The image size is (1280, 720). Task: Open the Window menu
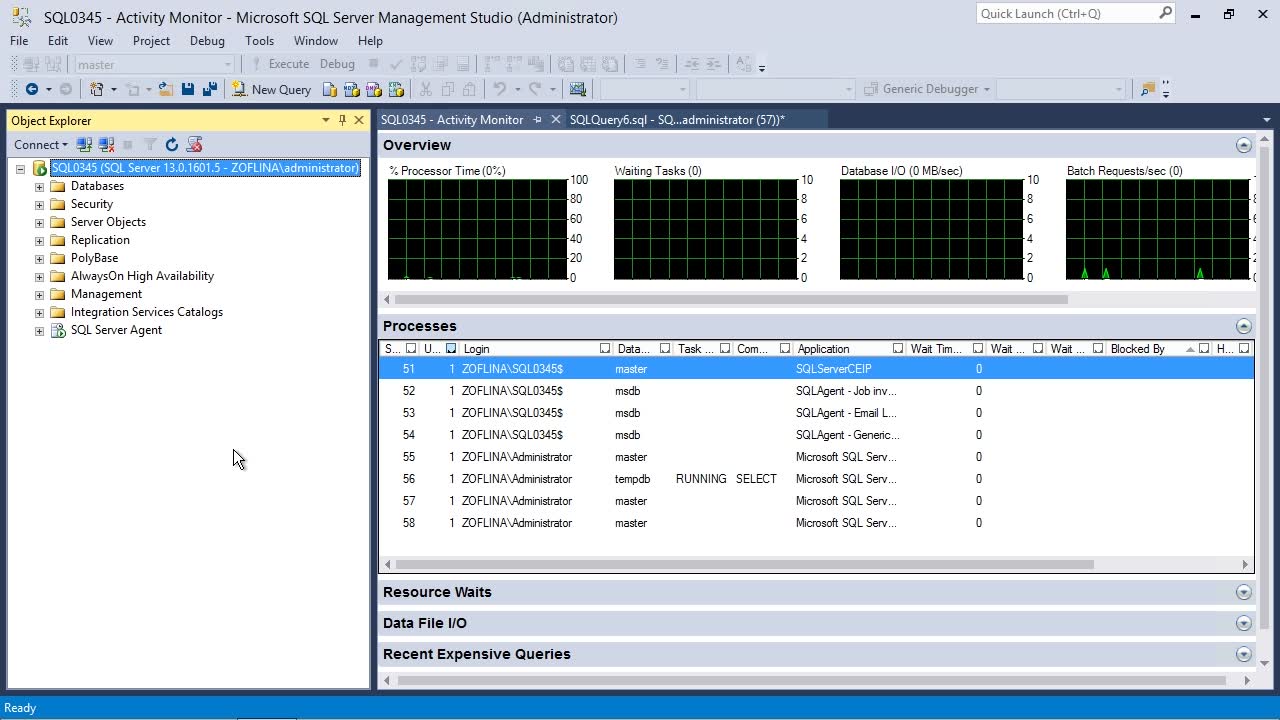(x=316, y=41)
